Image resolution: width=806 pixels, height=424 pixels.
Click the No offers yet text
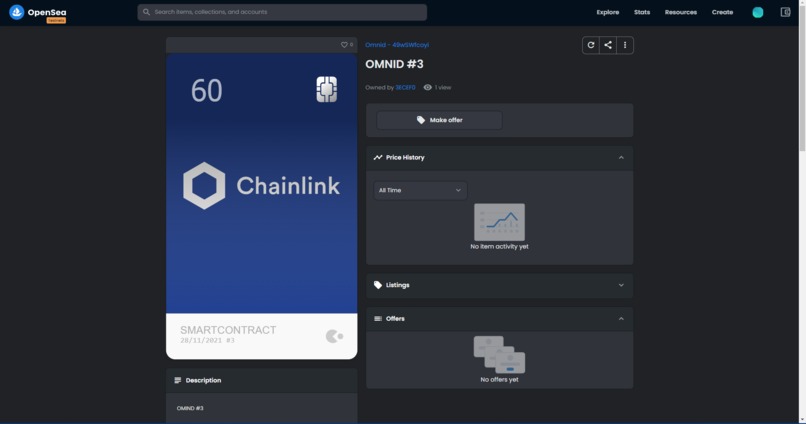pyautogui.click(x=499, y=380)
